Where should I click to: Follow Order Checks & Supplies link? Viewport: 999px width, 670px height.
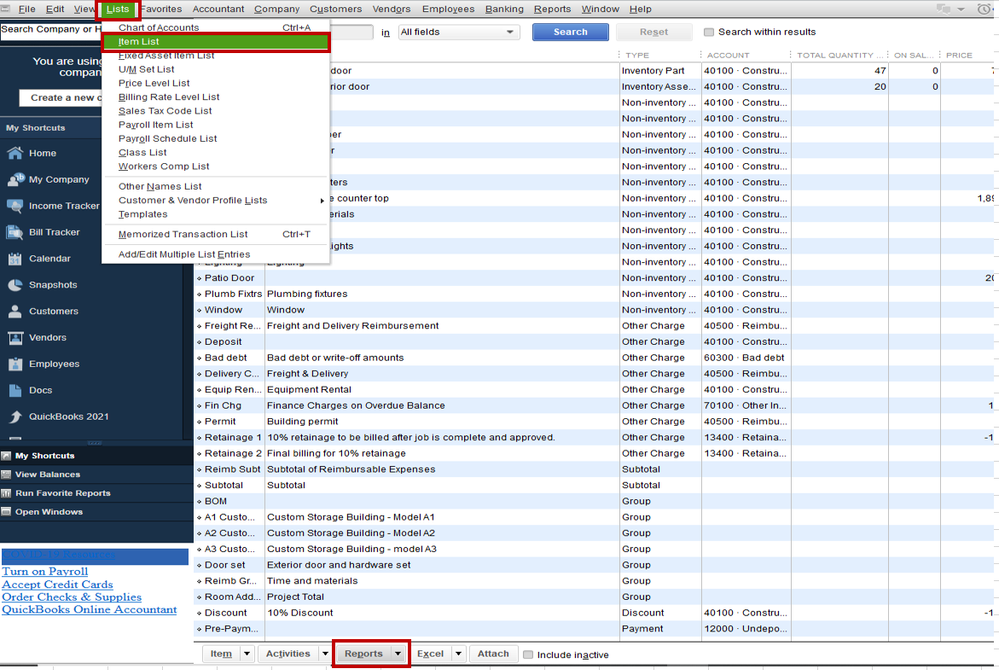tap(71, 597)
